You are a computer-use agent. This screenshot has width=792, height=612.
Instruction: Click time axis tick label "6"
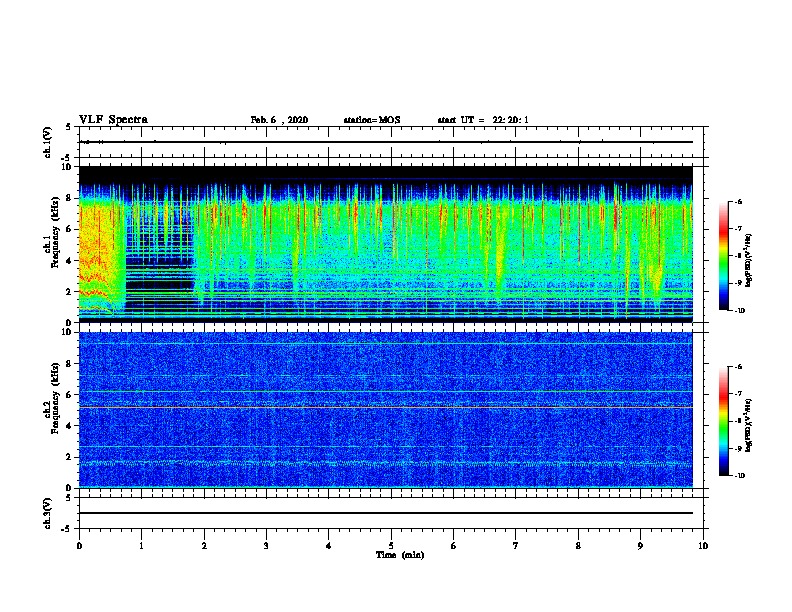[454, 546]
